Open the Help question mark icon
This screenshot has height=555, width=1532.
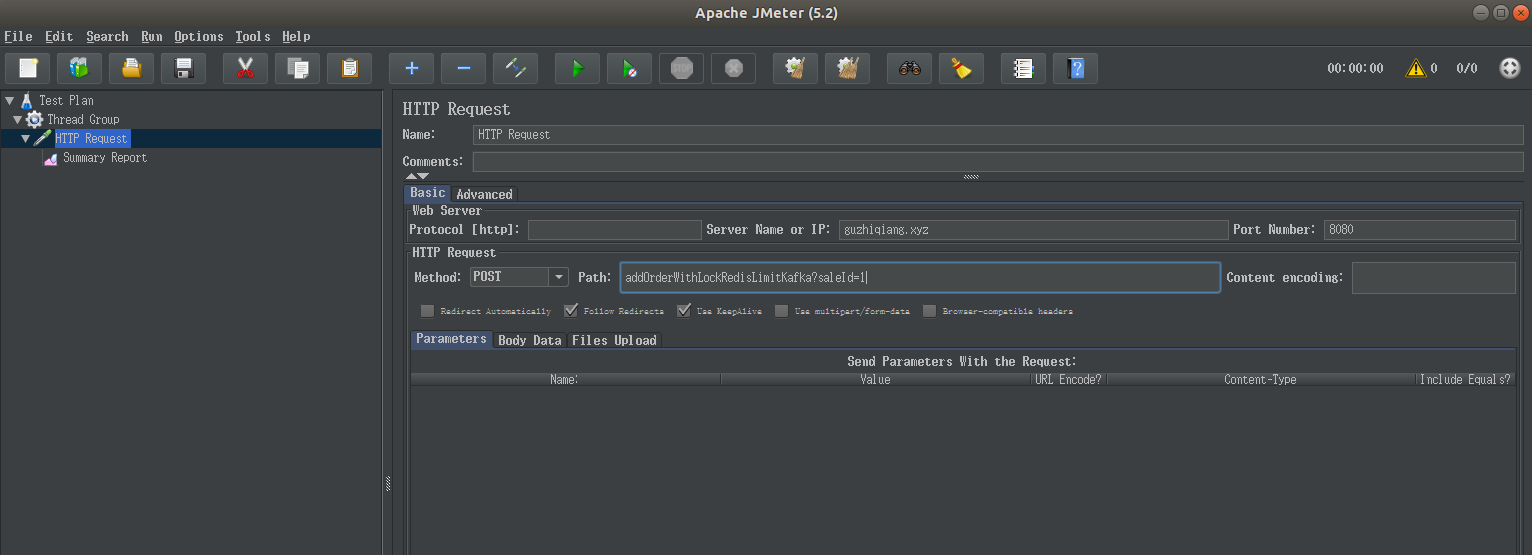click(1075, 68)
